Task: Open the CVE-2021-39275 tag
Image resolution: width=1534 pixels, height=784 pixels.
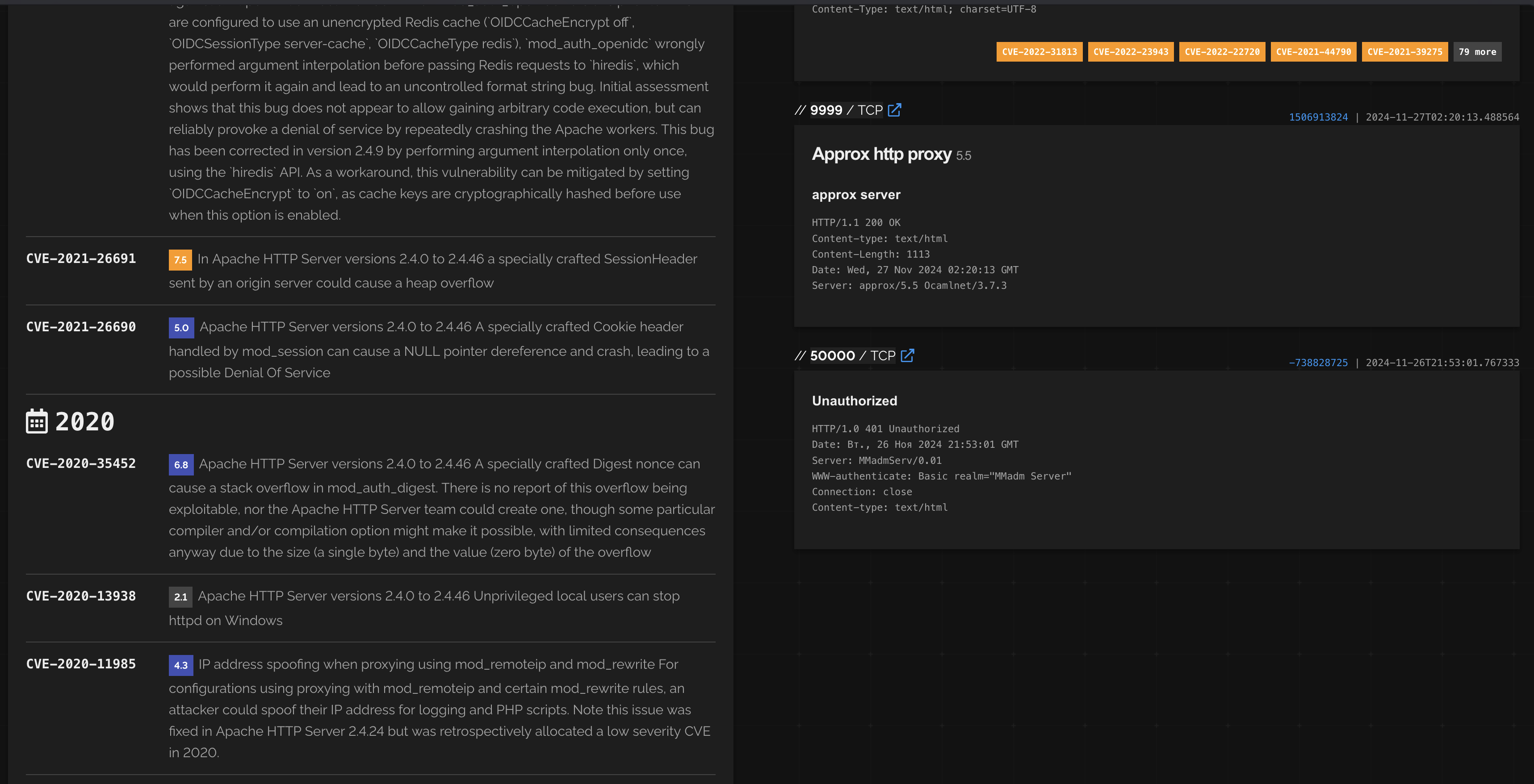Action: click(1404, 52)
